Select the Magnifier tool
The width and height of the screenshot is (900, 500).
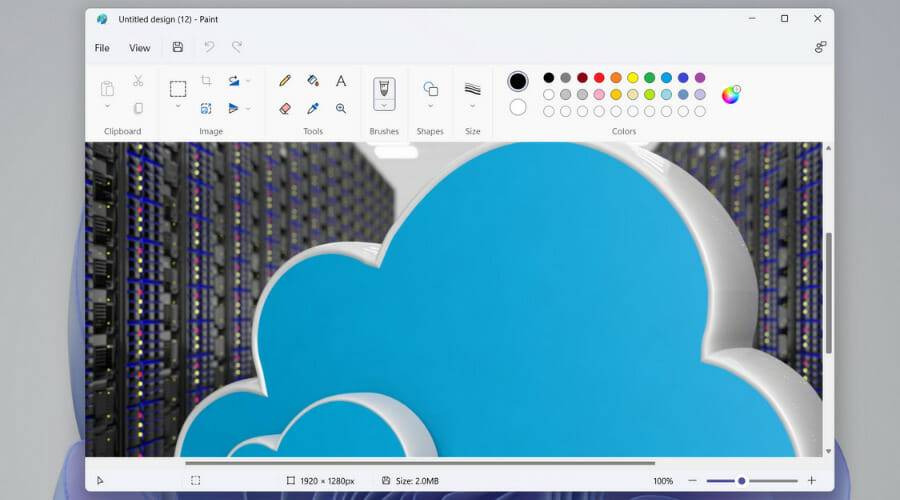point(341,108)
